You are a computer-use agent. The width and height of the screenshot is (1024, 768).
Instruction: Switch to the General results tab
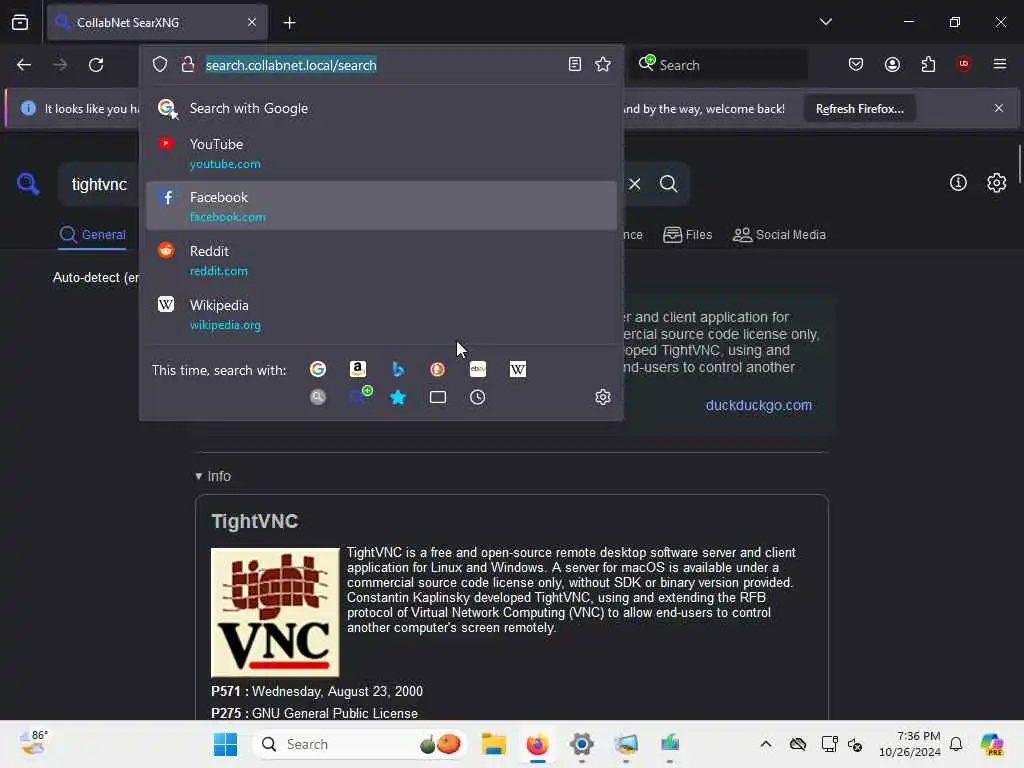[93, 234]
